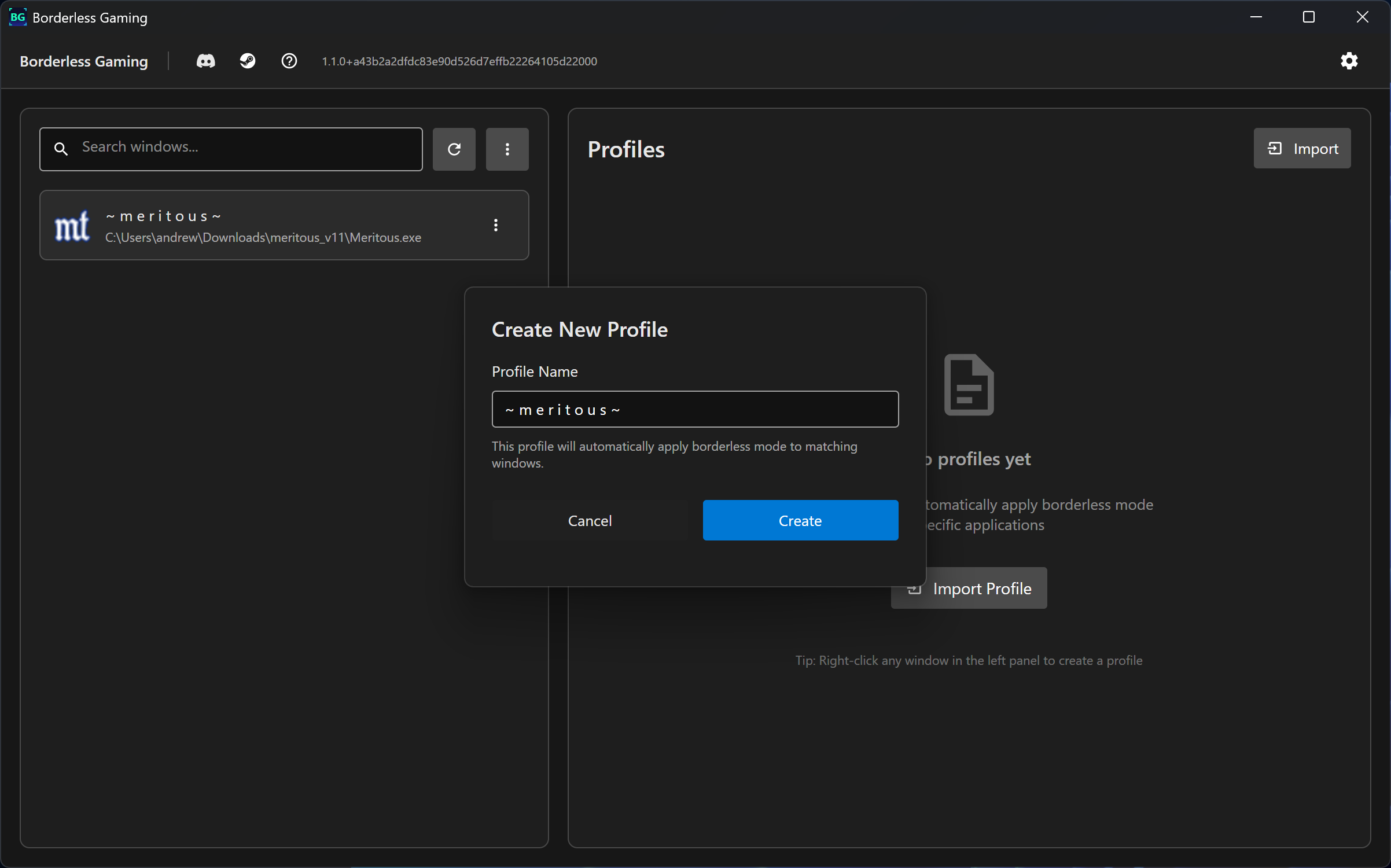Image resolution: width=1391 pixels, height=868 pixels.
Task: Click the search magnifier icon
Action: pos(61,149)
